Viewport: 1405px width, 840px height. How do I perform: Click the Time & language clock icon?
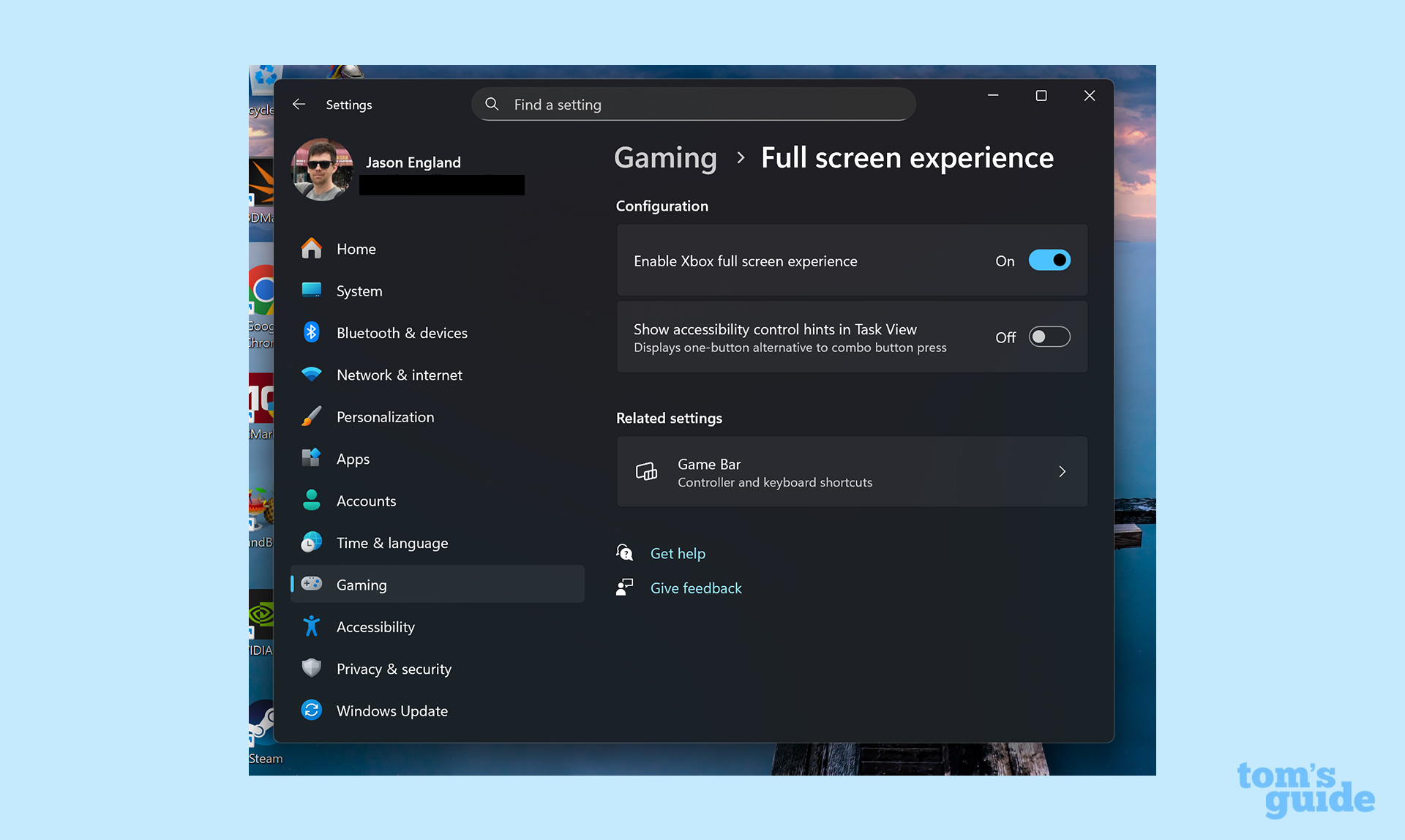(x=312, y=542)
